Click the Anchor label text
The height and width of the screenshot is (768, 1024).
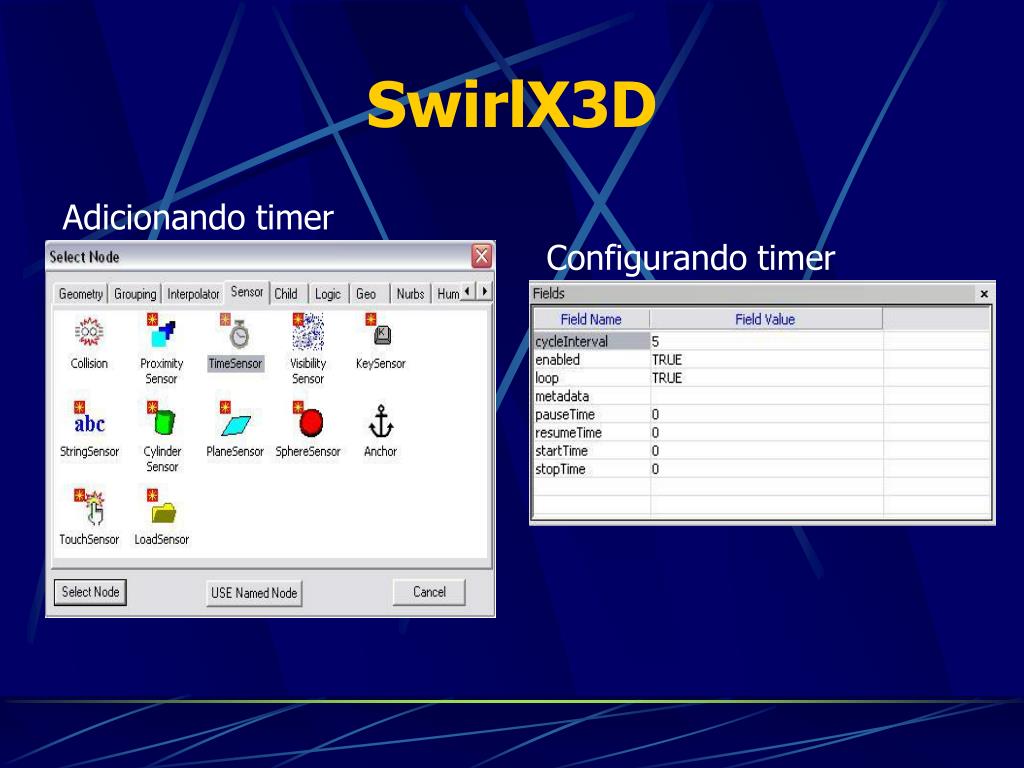381,451
